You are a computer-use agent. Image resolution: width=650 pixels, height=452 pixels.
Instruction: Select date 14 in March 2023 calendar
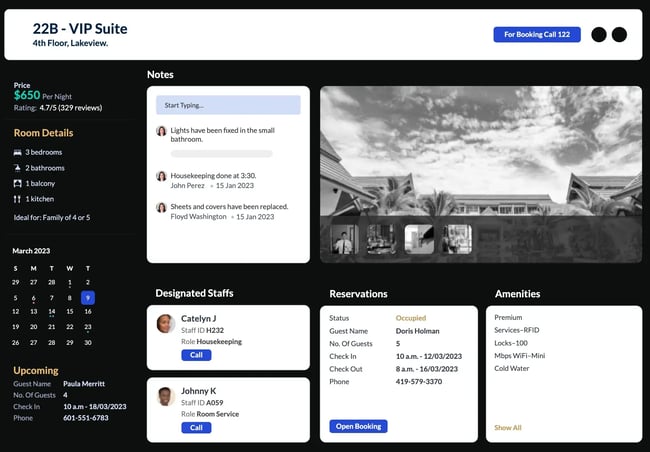click(51, 312)
